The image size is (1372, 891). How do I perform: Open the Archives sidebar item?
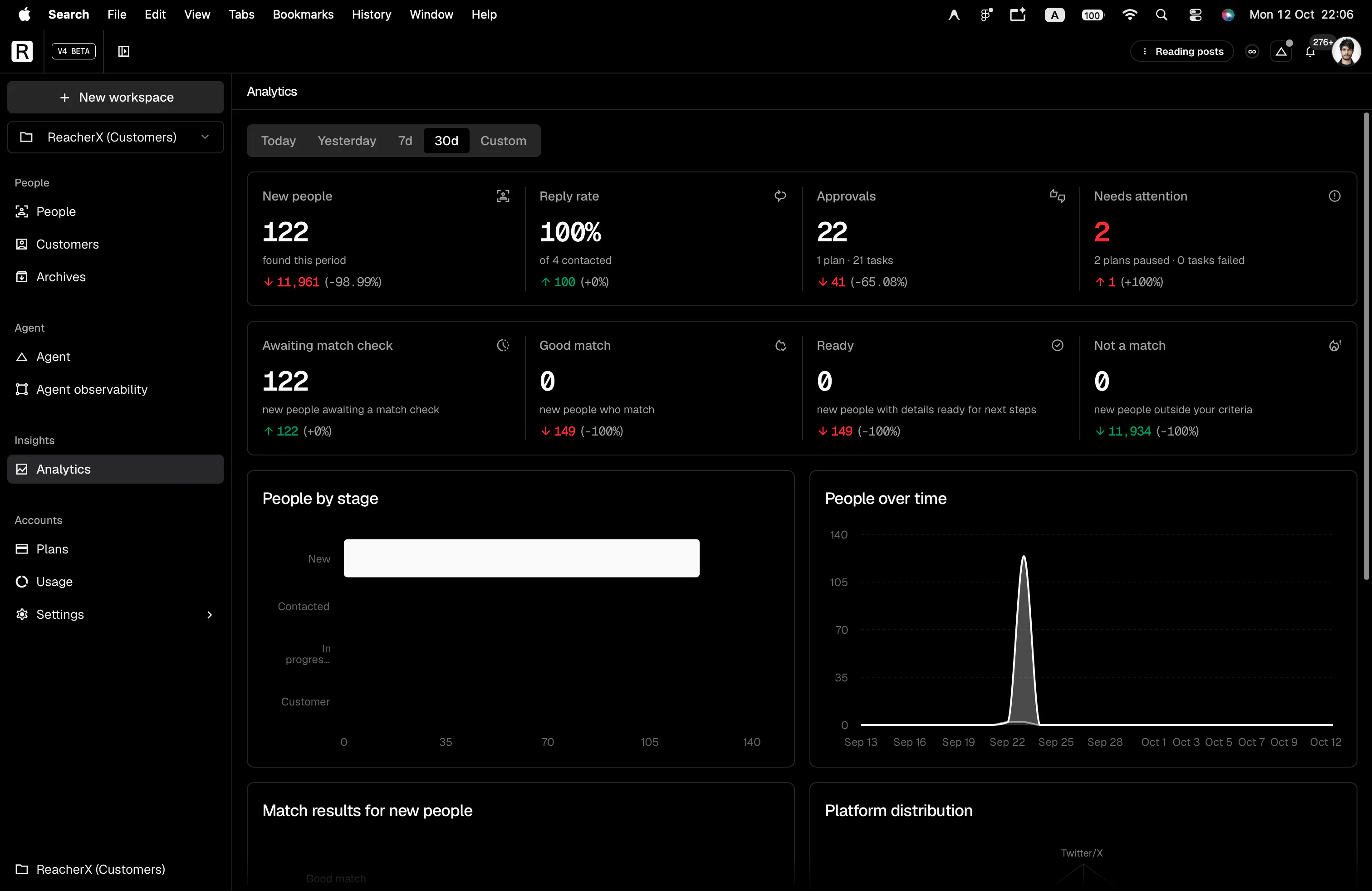tap(115, 277)
